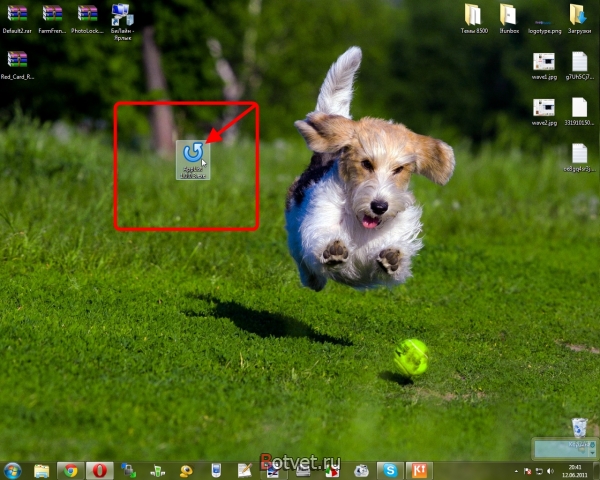Open Skype from the taskbar
Viewport: 600px width, 480px height.
391,470
